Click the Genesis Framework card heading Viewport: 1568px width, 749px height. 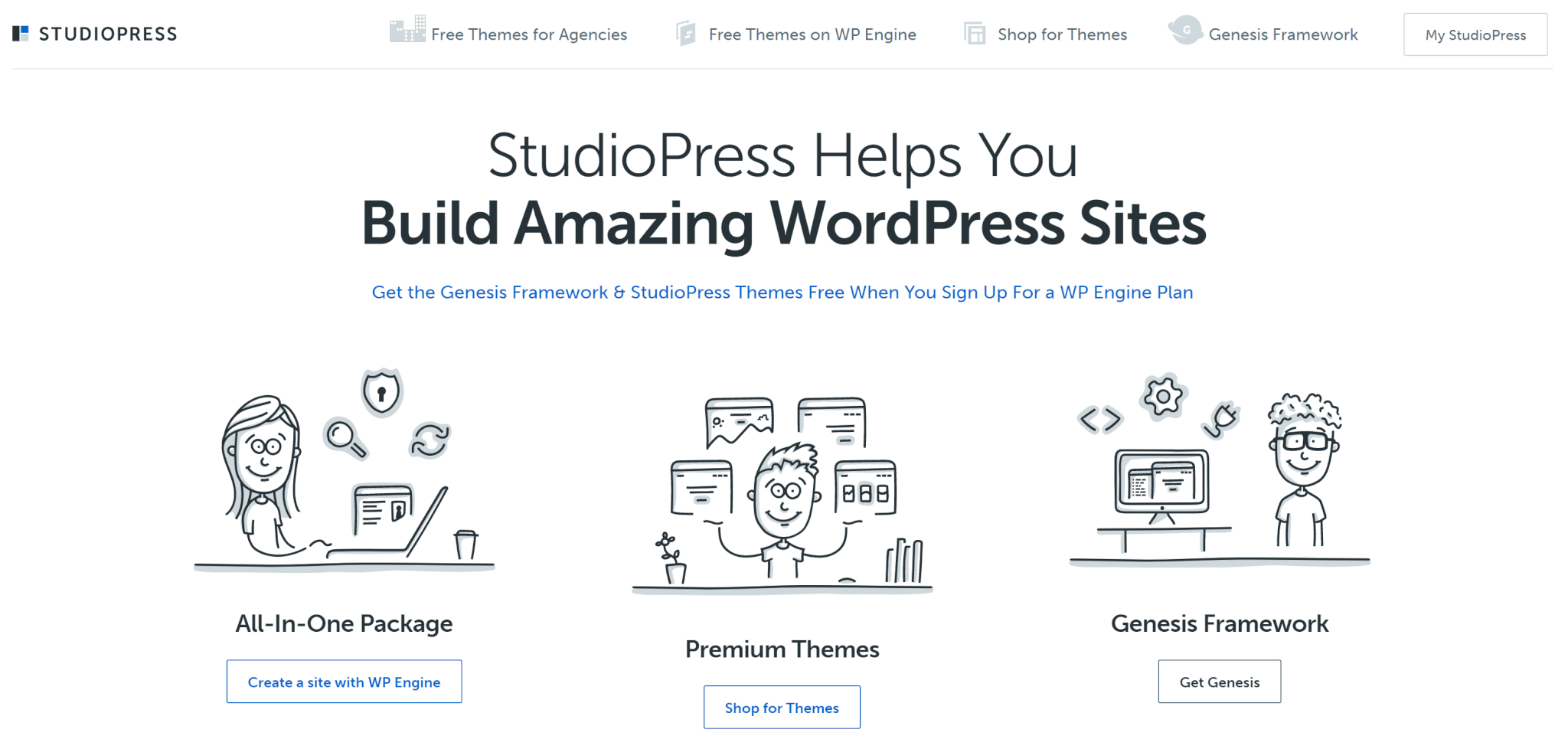(1220, 624)
